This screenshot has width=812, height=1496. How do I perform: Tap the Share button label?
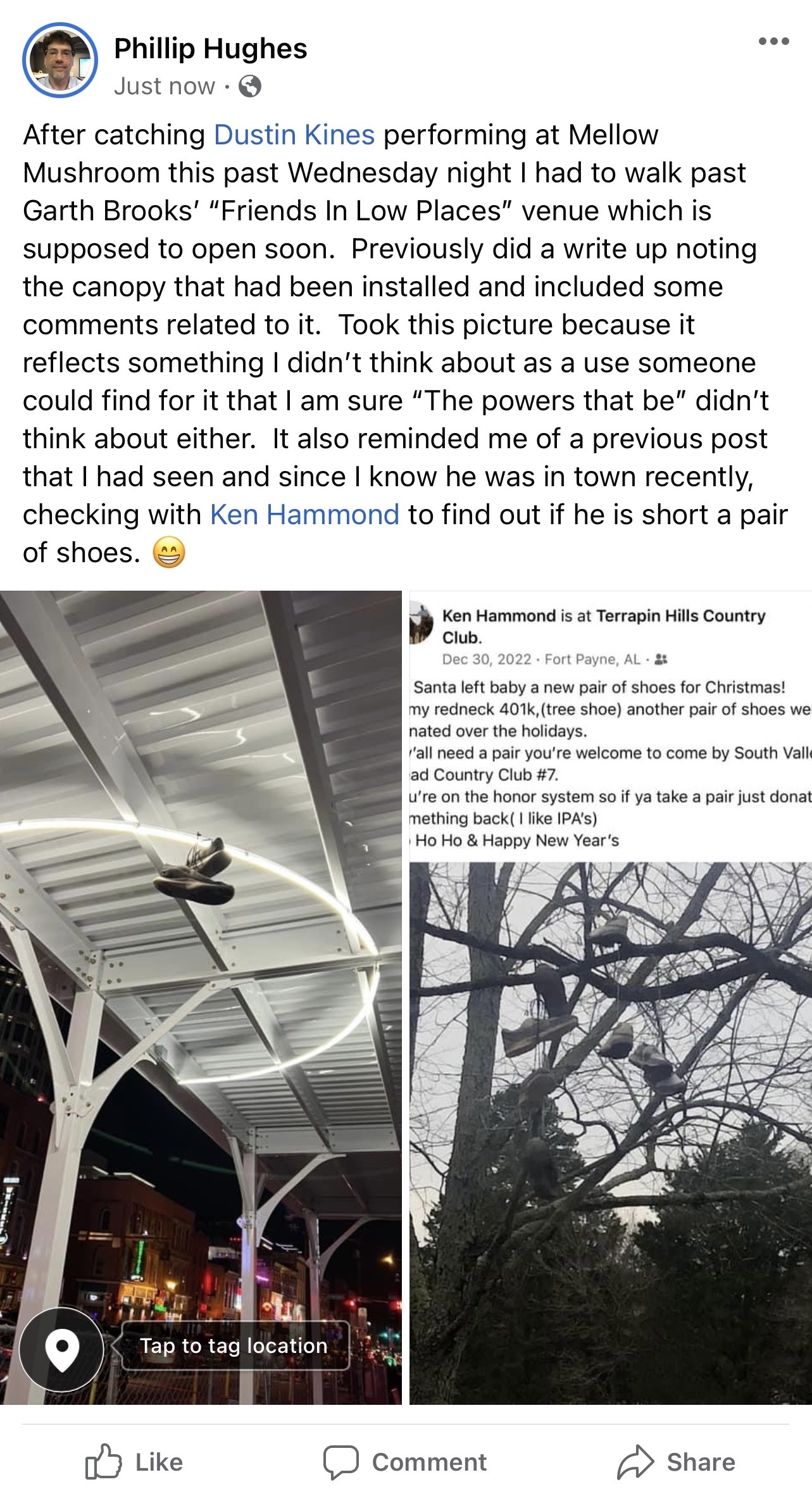701,1462
